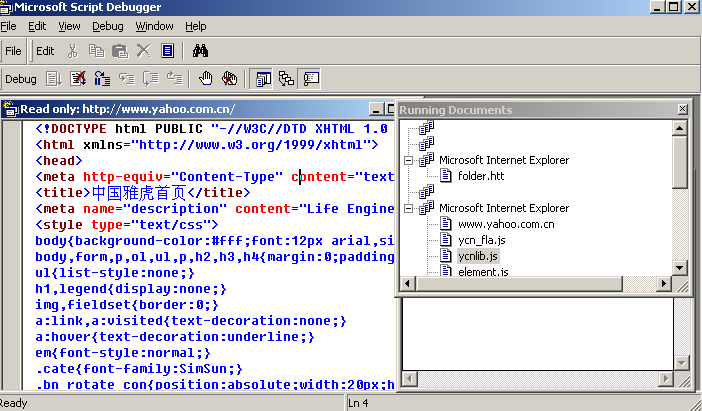This screenshot has width=702, height=411.
Task: Click lower panel scroll right arrow
Action: coord(665,379)
